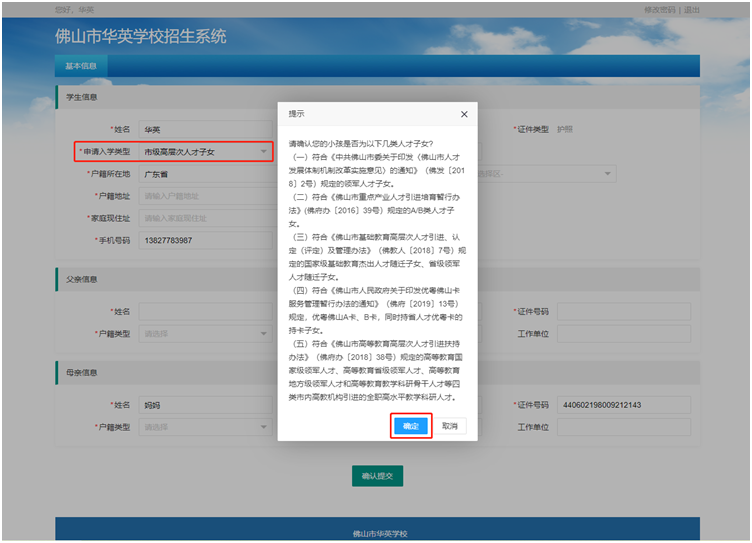The width and height of the screenshot is (752, 543).
Task: Open the mother's 户籍类型 dropdown
Action: (205, 427)
